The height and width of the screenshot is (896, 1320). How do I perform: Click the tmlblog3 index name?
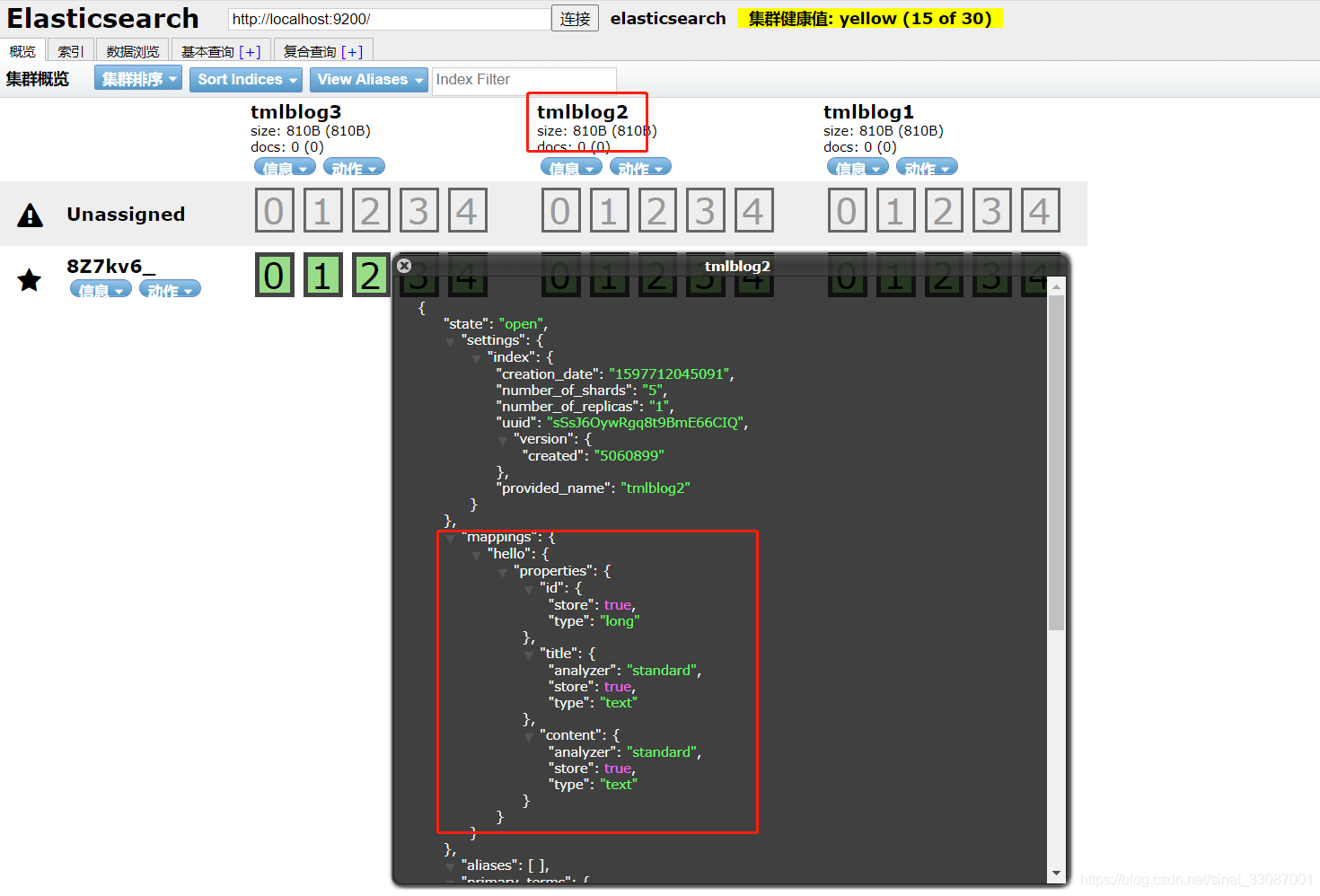point(295,111)
